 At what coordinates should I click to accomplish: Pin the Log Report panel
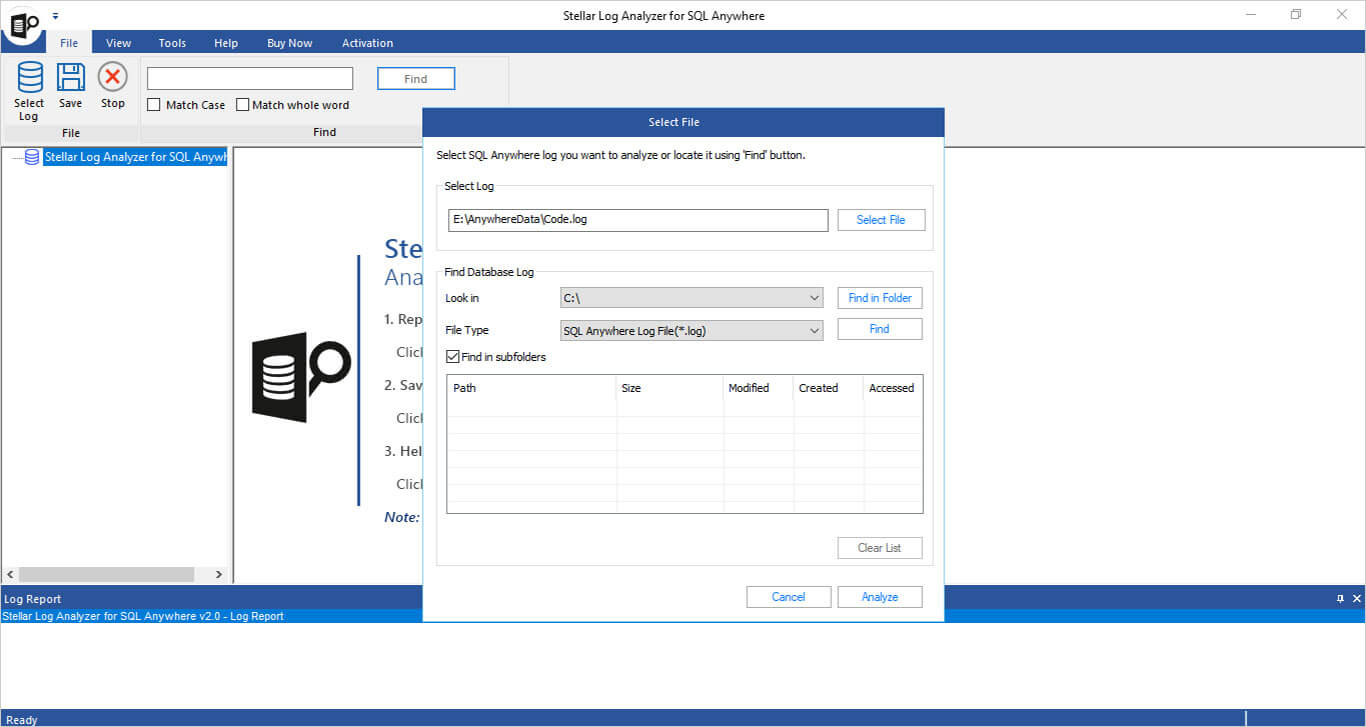pos(1340,599)
